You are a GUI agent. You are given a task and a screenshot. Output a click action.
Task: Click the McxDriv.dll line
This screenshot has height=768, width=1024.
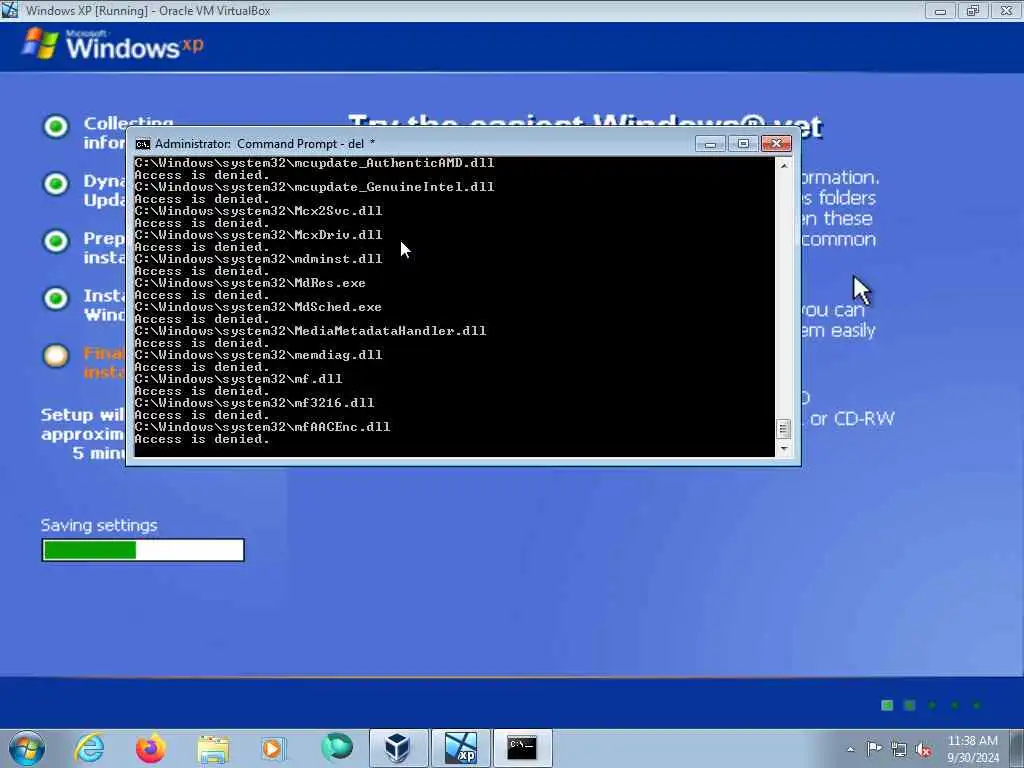click(x=258, y=234)
